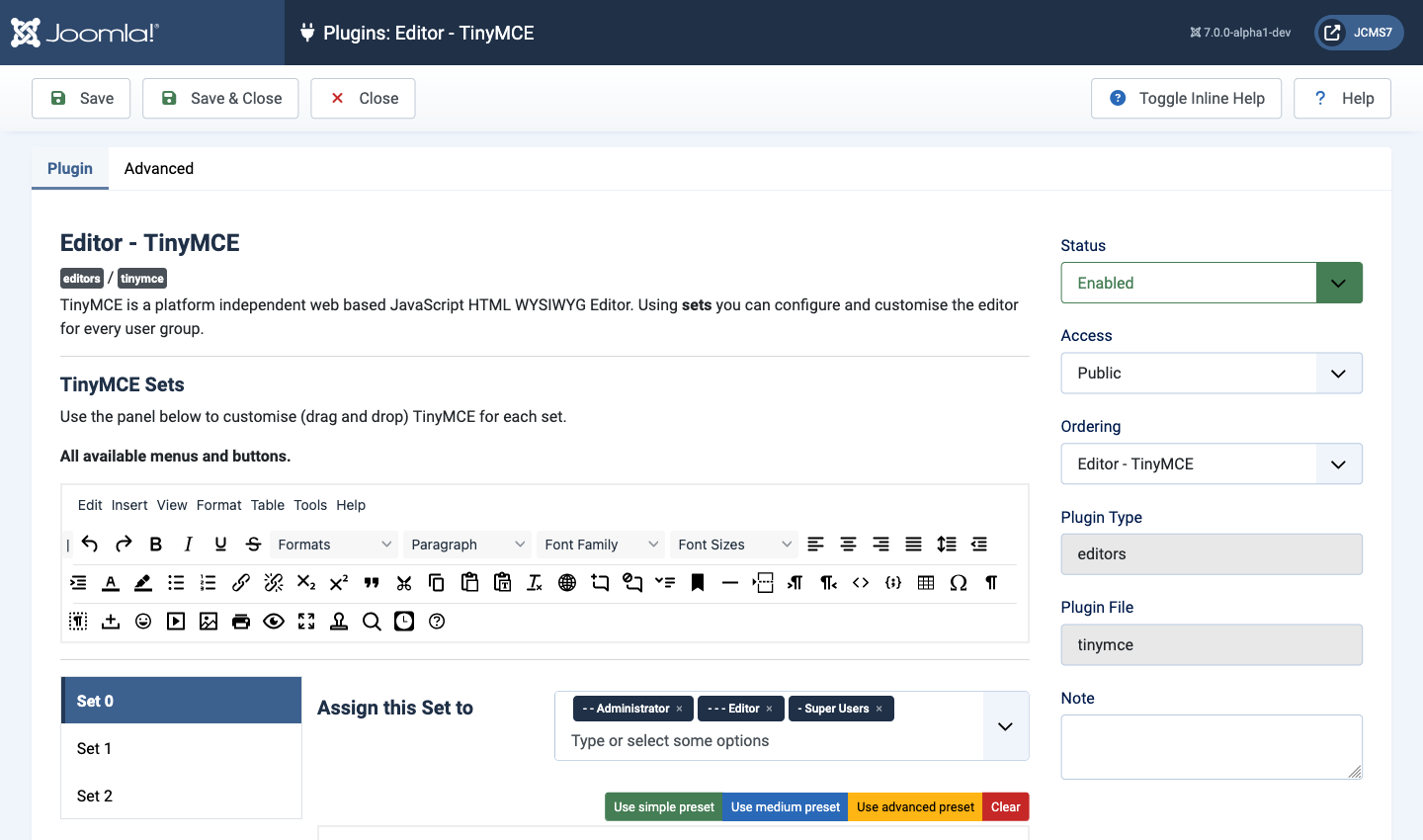Click the redo arrow icon
This screenshot has height=840, width=1423.
(x=124, y=544)
